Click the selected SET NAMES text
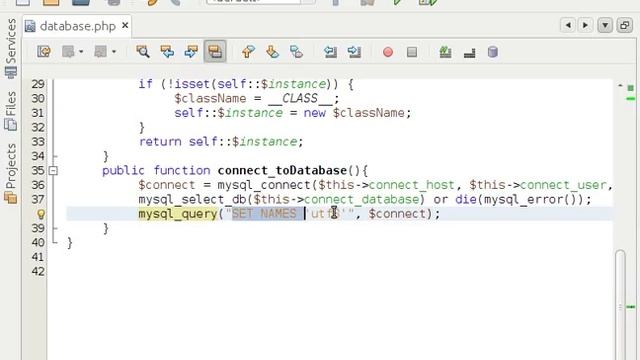 (x=268, y=214)
